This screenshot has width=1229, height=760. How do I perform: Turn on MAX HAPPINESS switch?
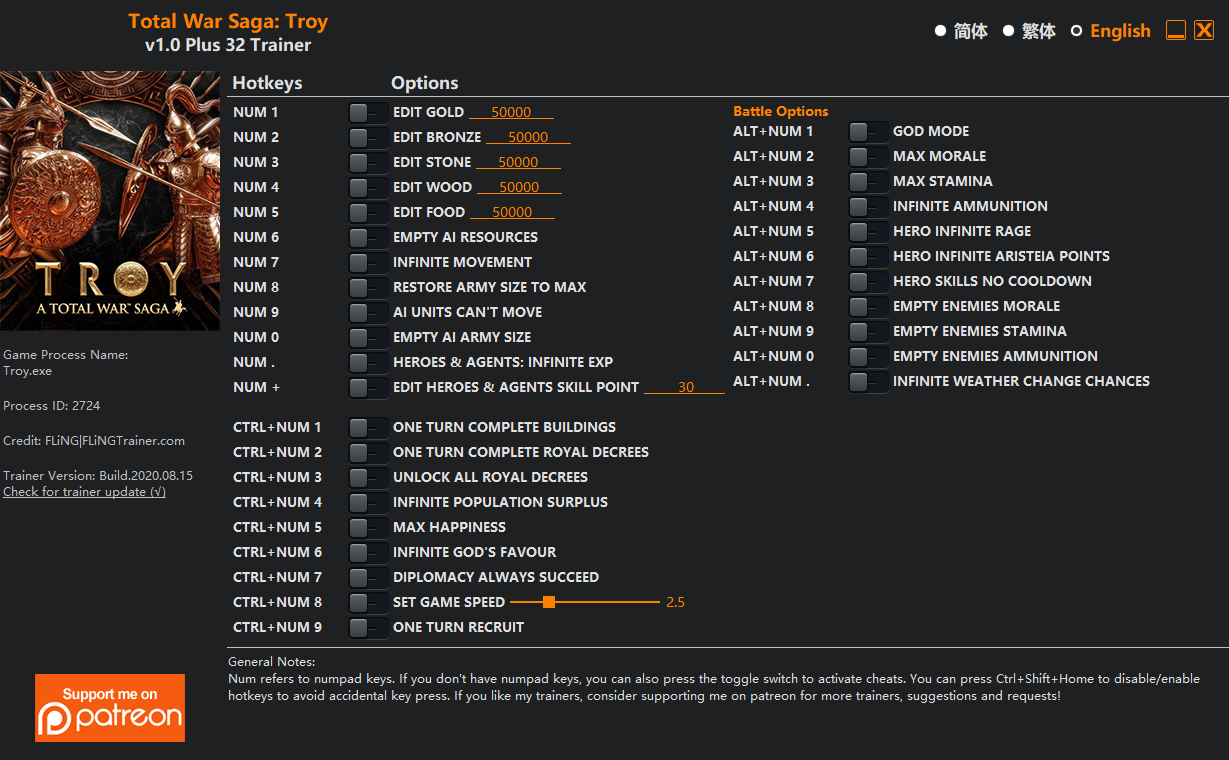click(368, 528)
